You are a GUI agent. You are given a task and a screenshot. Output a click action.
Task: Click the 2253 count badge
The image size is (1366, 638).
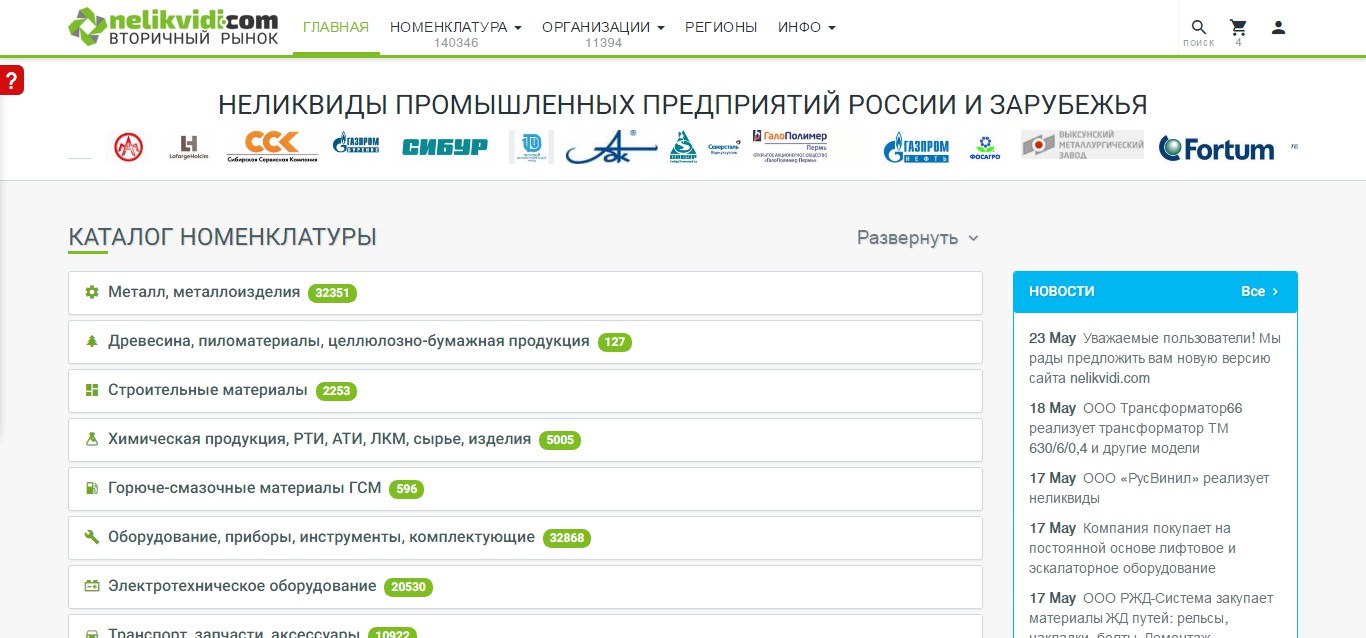336,391
